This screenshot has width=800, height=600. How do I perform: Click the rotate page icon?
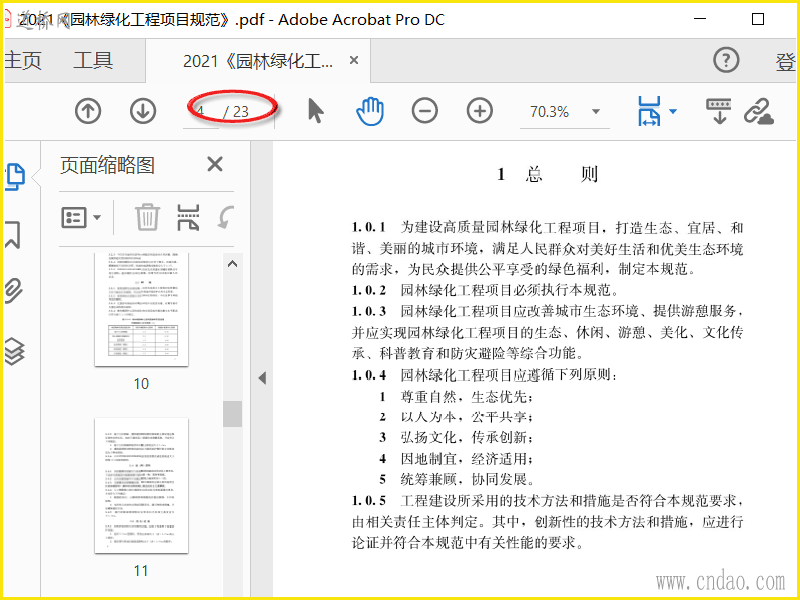pyautogui.click(x=225, y=217)
